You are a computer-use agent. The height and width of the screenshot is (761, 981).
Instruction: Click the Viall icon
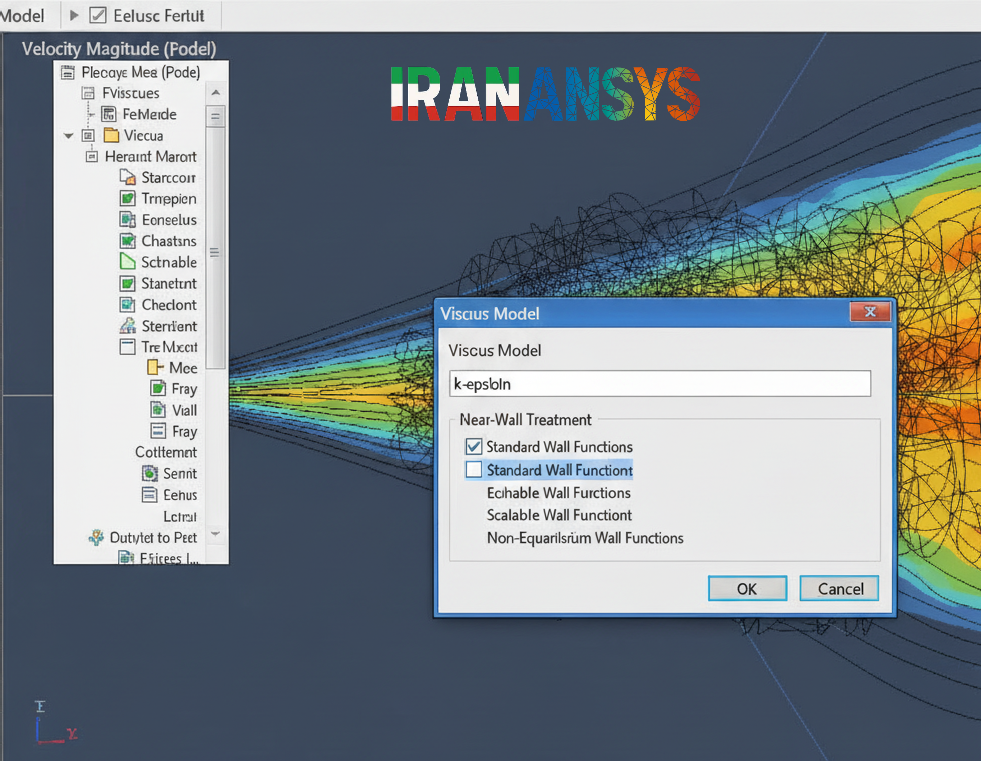point(158,410)
